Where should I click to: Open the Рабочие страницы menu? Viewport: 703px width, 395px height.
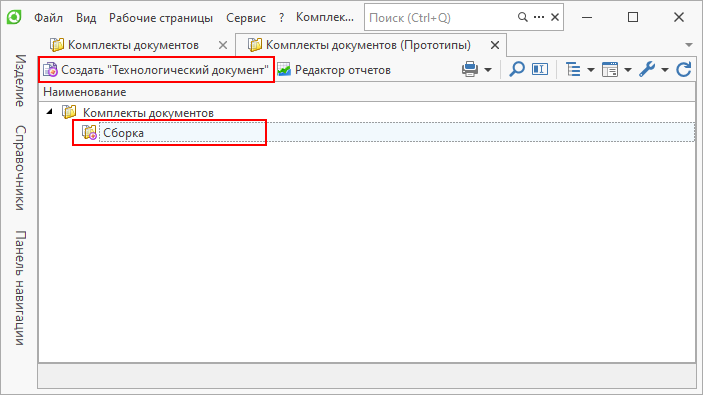click(161, 18)
